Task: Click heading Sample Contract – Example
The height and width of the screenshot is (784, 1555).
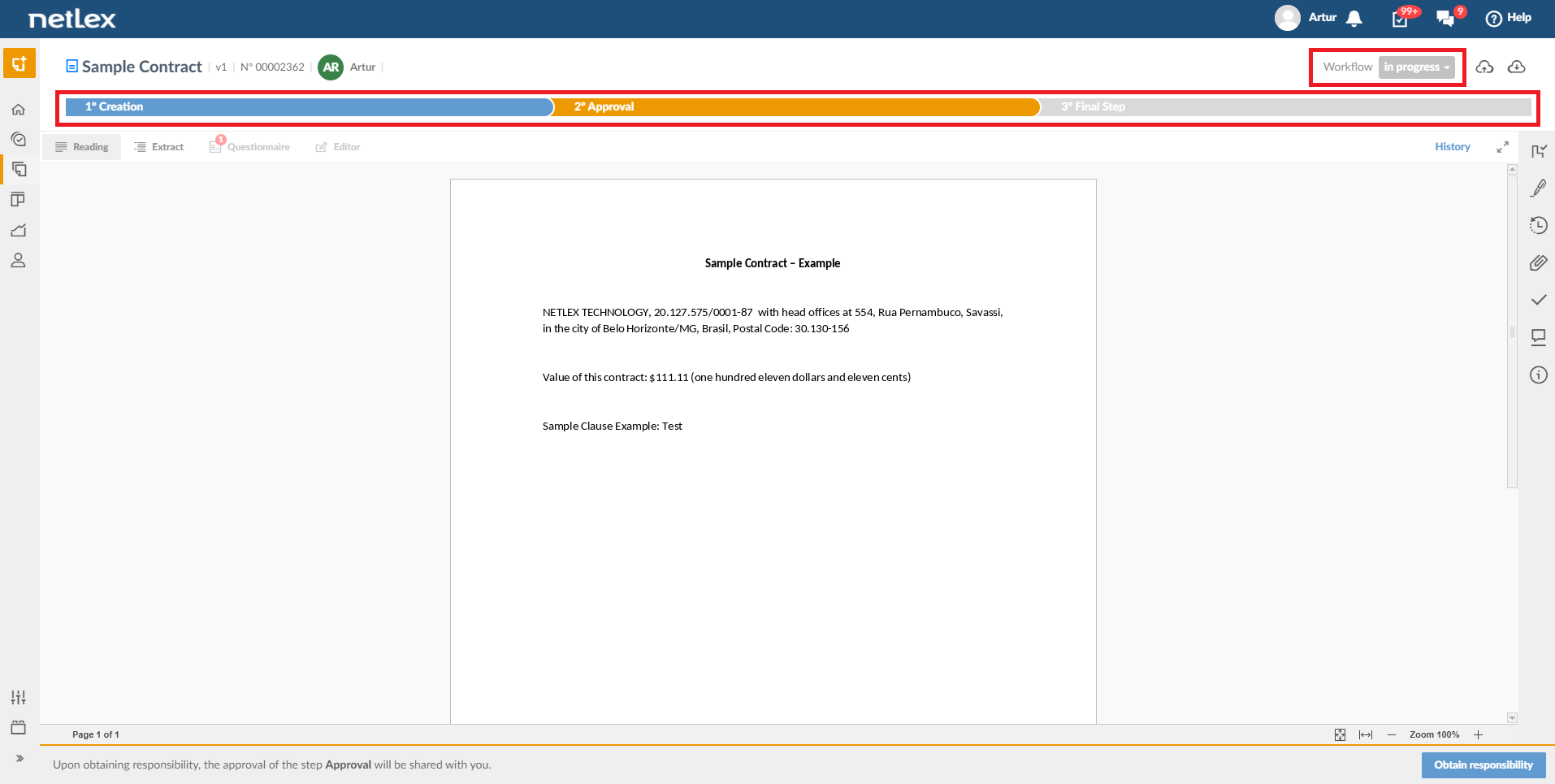Action: point(773,263)
